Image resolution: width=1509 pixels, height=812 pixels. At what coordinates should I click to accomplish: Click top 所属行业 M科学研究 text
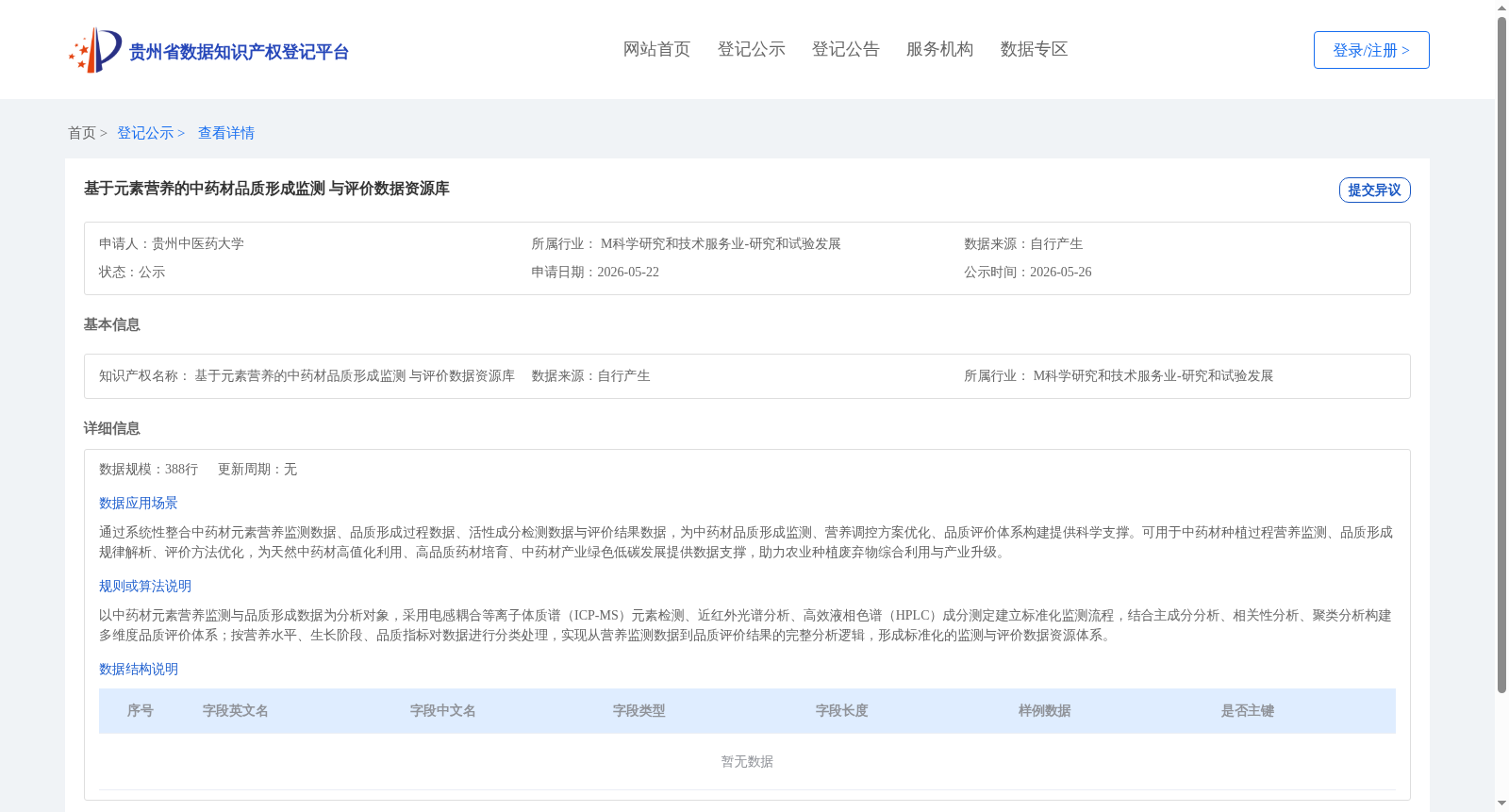686,243
